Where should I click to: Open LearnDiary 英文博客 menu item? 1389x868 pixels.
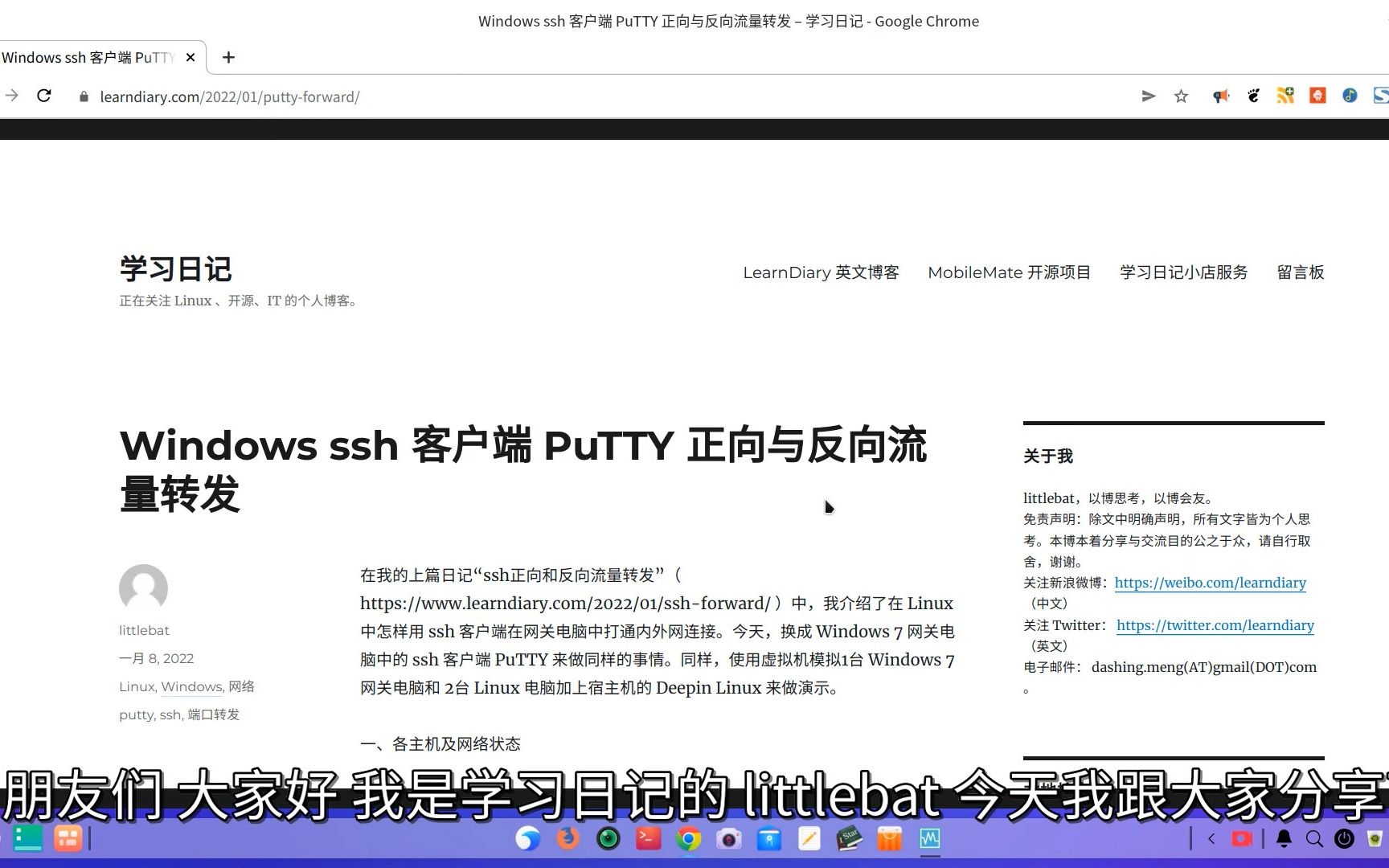click(821, 272)
